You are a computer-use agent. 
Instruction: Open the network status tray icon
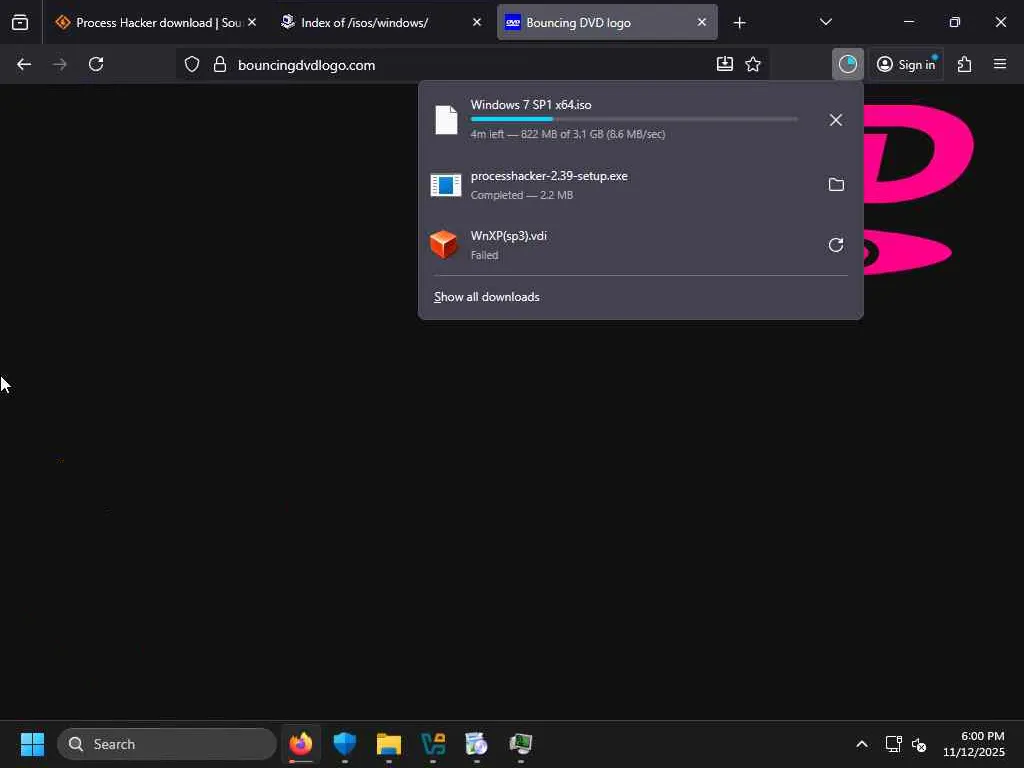(893, 744)
